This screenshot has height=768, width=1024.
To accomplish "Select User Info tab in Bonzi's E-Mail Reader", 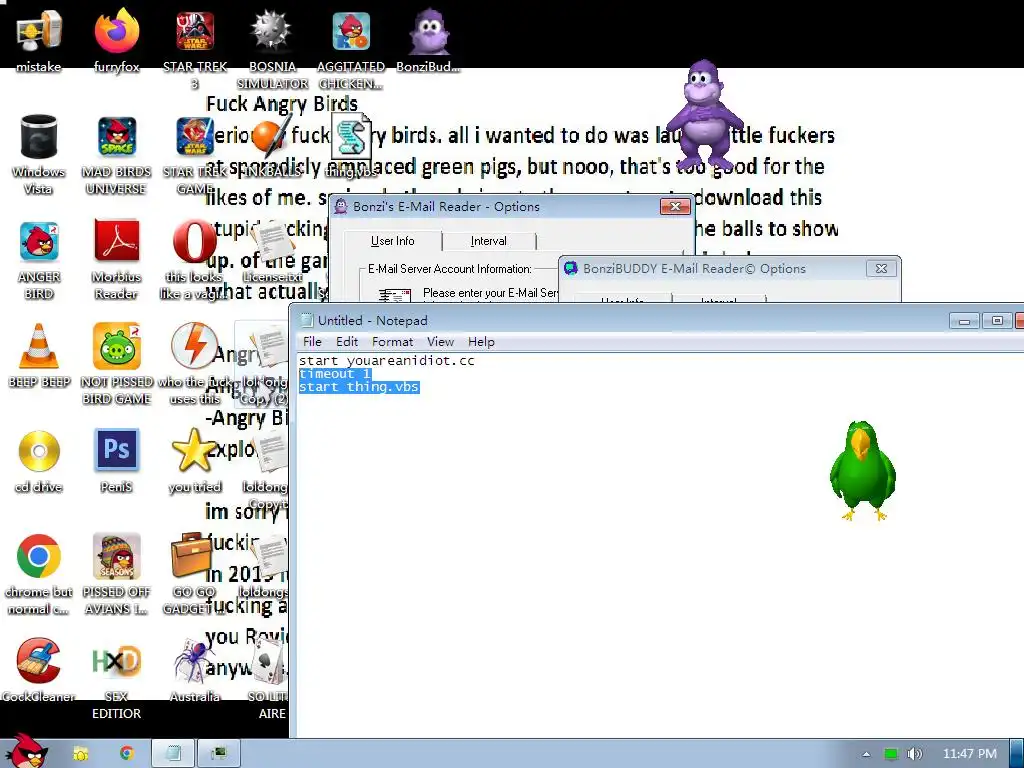I will point(392,240).
